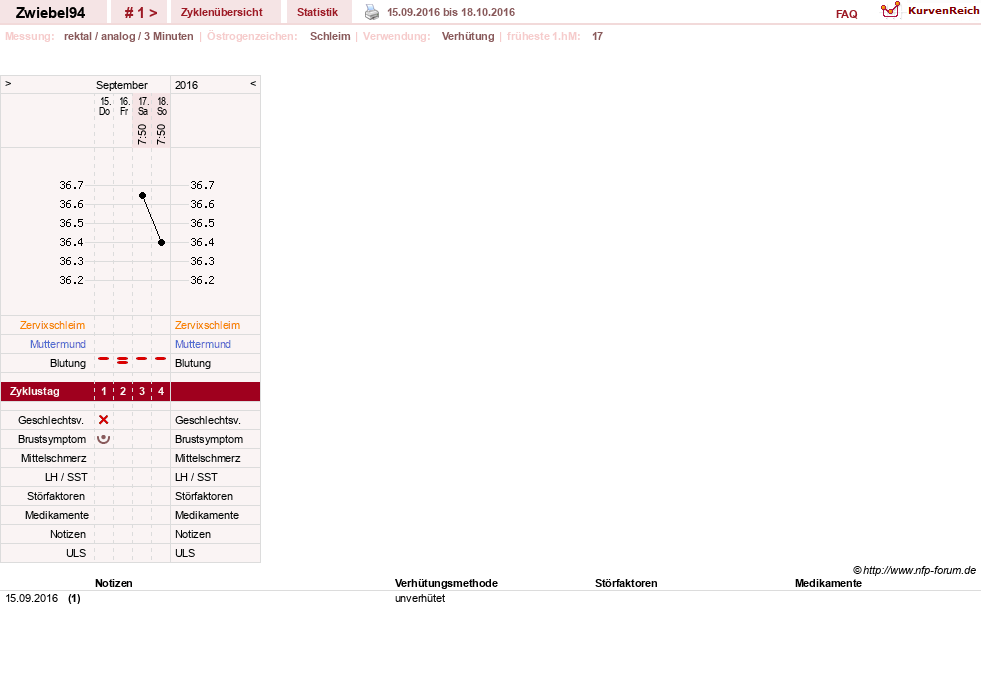Click the red X Geschlechtsverkehr marker on day 1
The image size is (981, 682).
[104, 420]
